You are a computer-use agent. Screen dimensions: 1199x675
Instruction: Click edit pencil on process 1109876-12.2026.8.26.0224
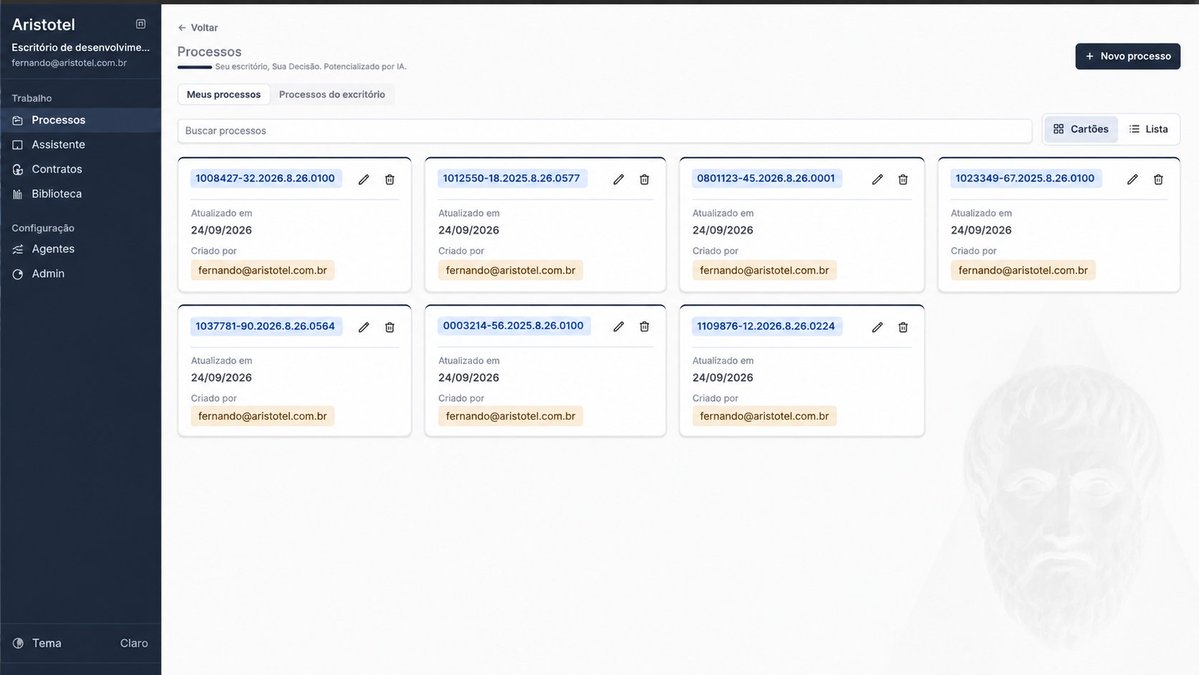tap(877, 327)
